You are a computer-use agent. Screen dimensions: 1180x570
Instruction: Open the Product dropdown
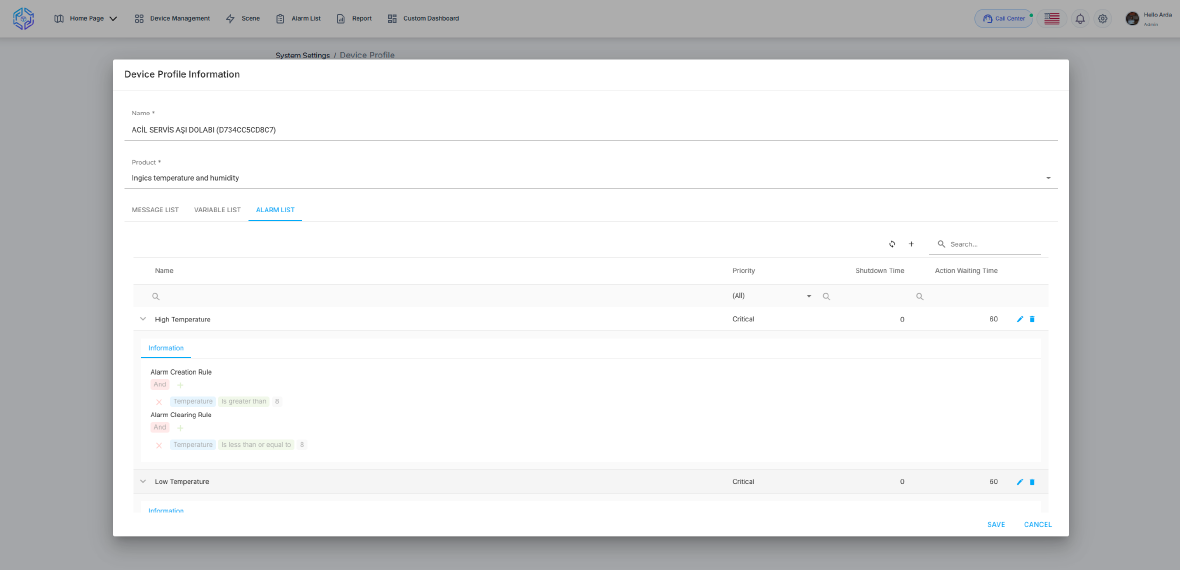point(1048,178)
